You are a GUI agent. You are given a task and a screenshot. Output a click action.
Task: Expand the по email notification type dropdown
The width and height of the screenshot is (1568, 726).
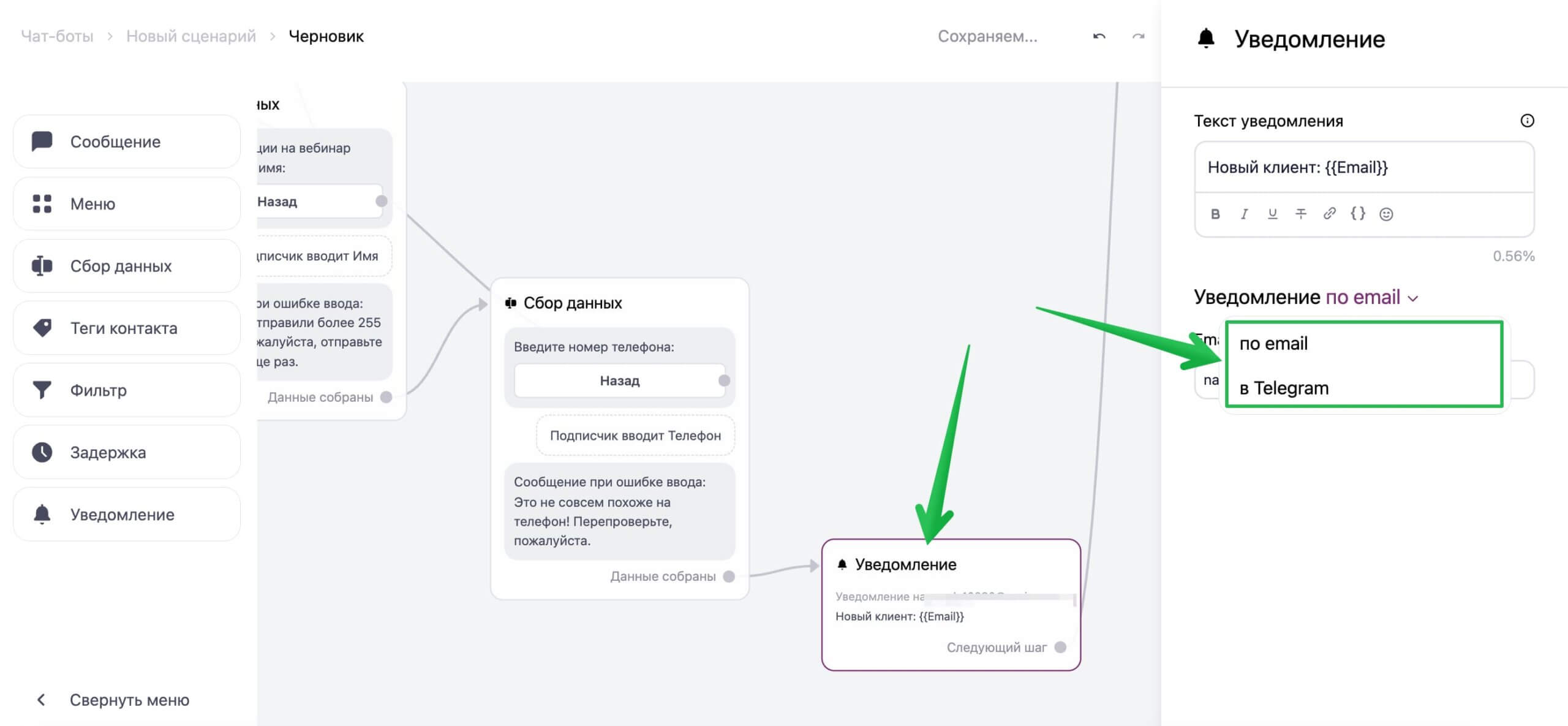pos(1372,297)
